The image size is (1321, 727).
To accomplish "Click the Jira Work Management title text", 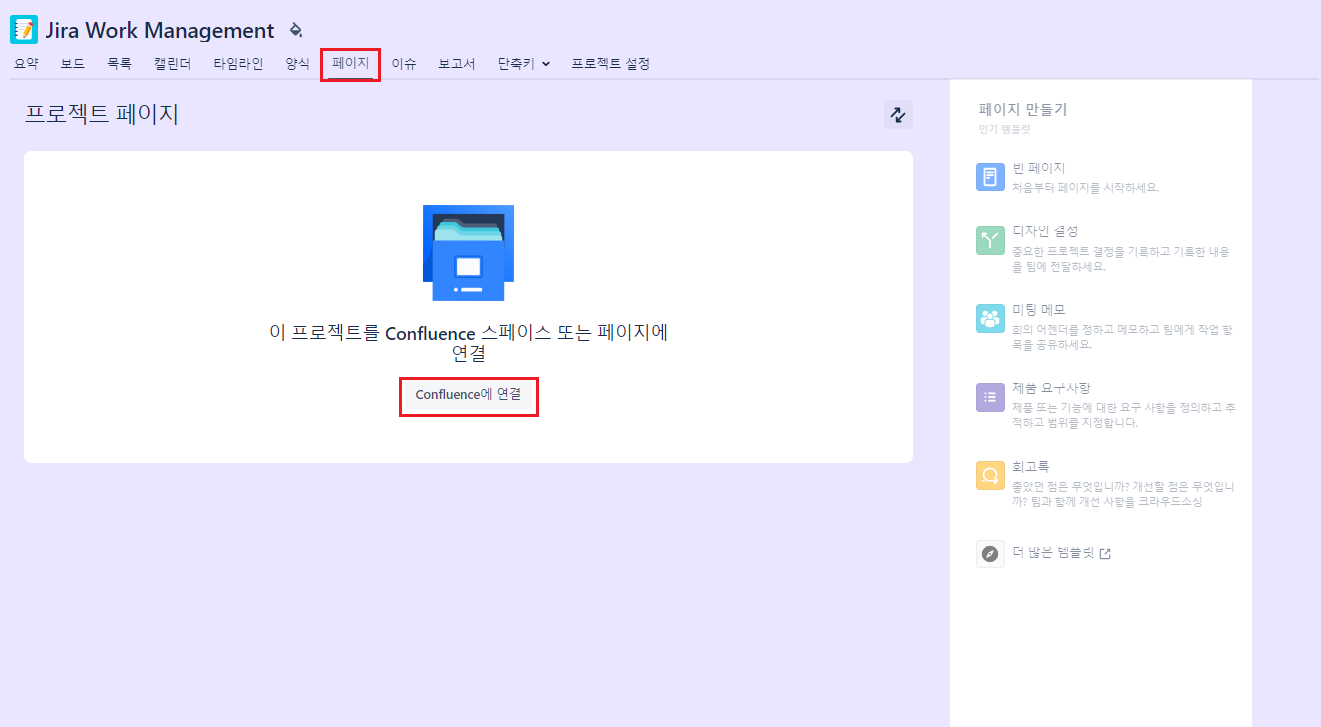I will tap(160, 31).
